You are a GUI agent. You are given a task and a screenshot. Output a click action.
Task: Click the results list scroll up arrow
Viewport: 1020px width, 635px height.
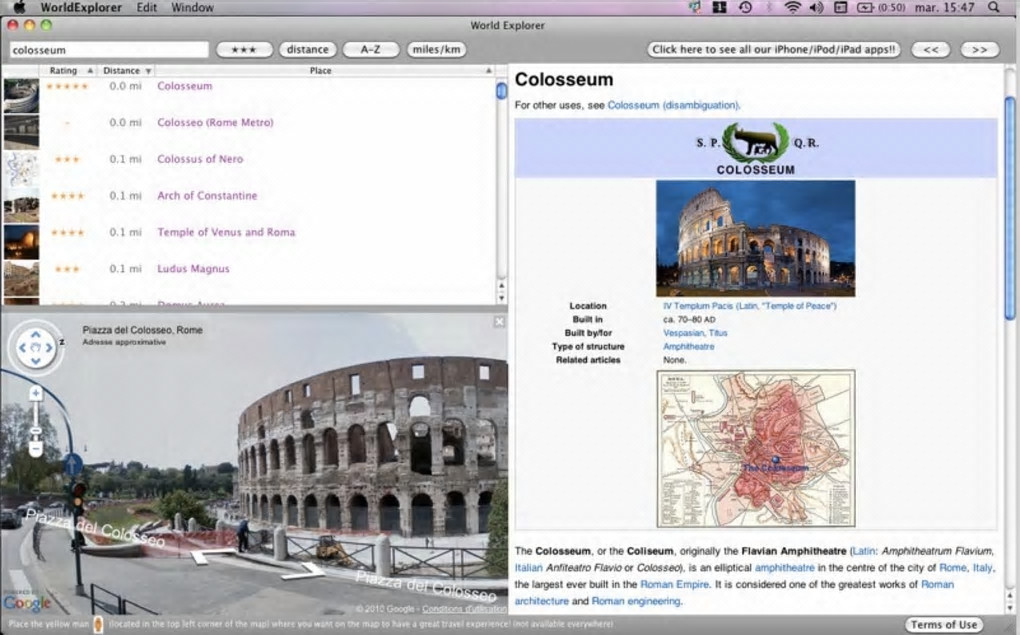[502, 286]
